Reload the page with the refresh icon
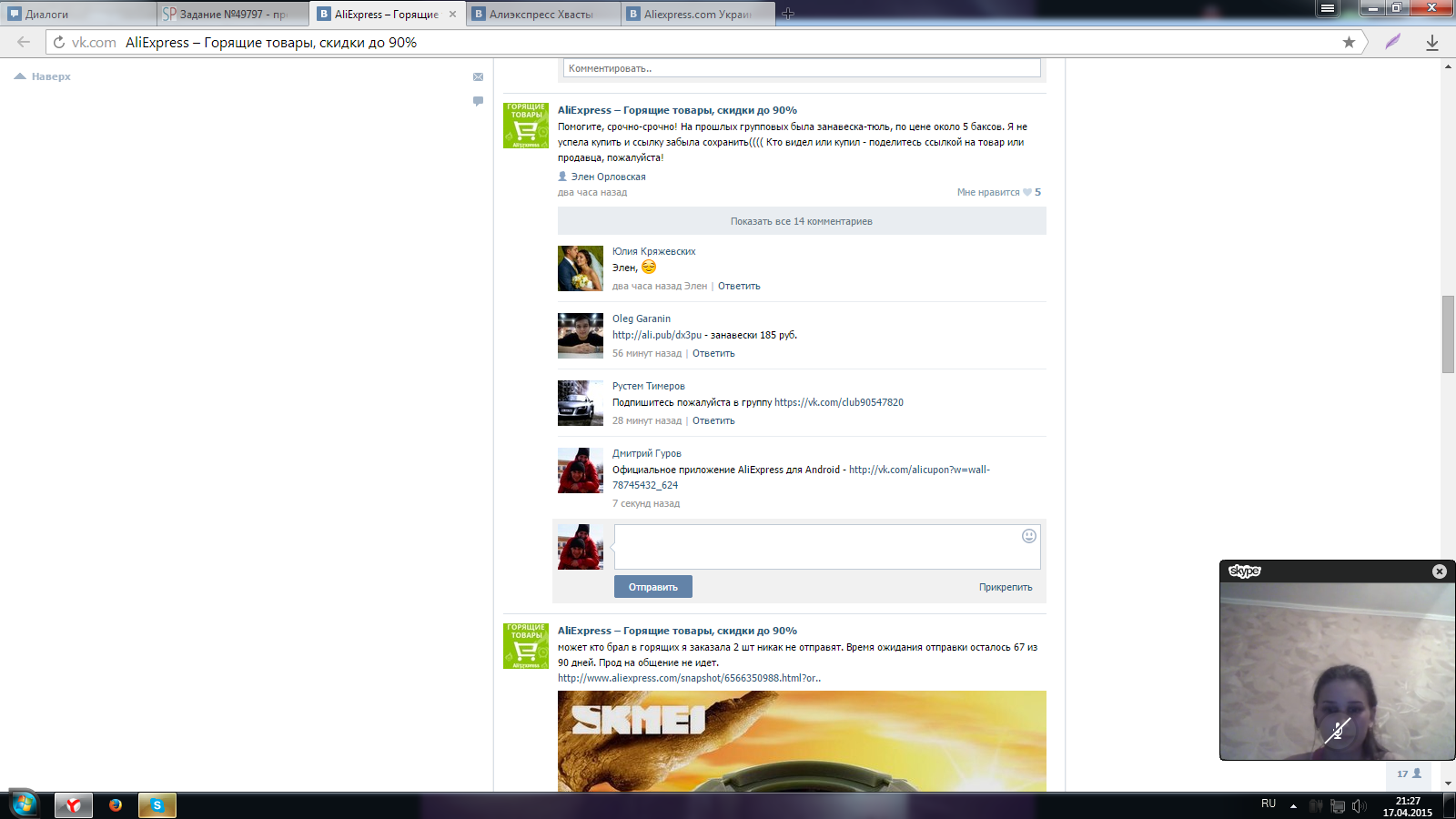Screen dimensions: 1456x819 [59, 43]
